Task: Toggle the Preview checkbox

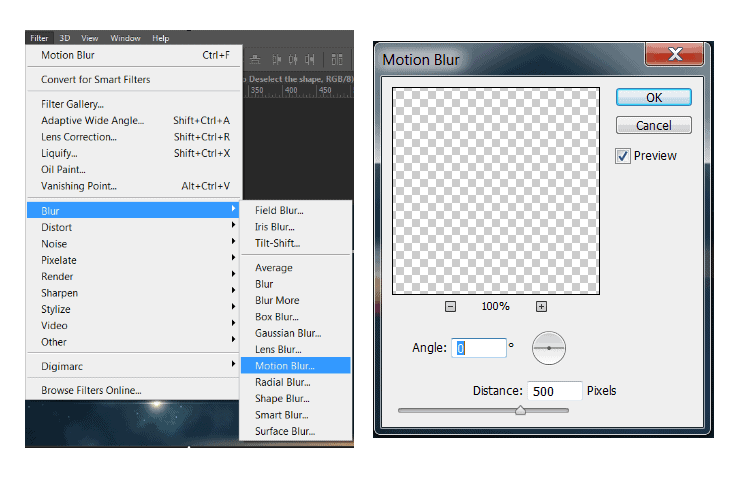Action: (x=622, y=156)
